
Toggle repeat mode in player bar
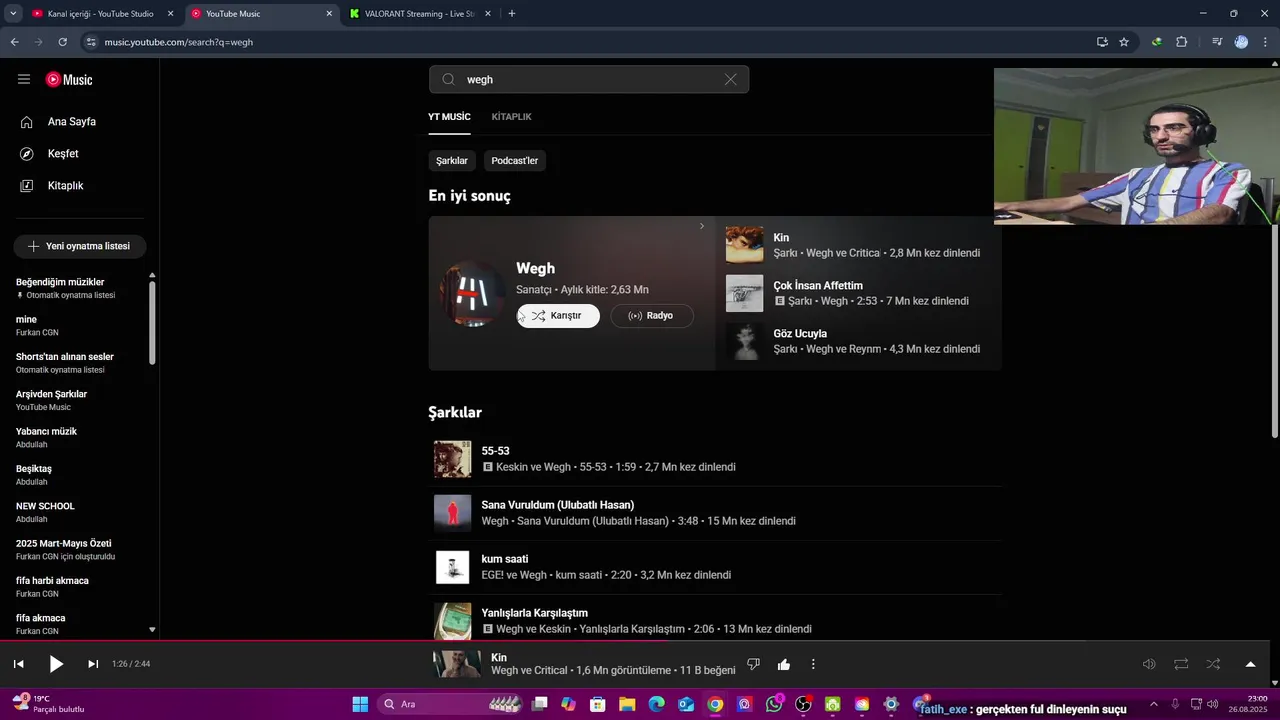pos(1181,664)
